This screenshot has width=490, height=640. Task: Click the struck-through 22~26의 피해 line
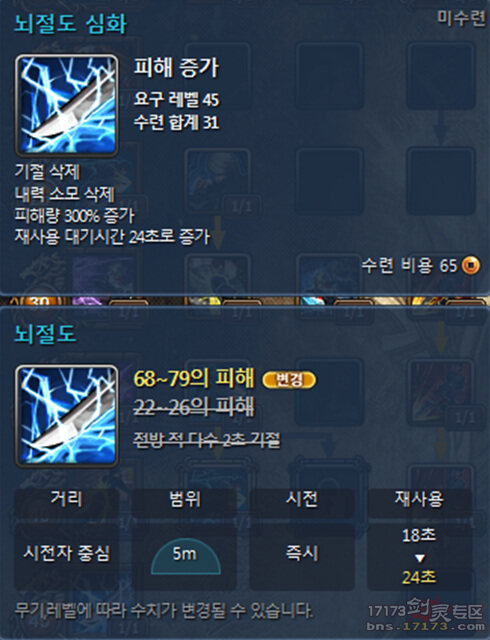tap(194, 407)
